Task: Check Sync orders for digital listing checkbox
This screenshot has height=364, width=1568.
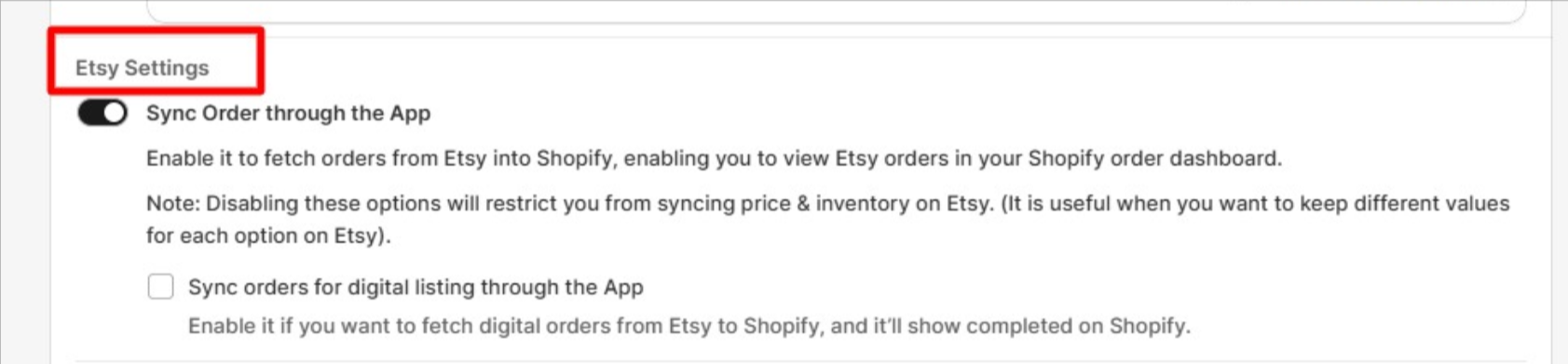Action: [160, 286]
